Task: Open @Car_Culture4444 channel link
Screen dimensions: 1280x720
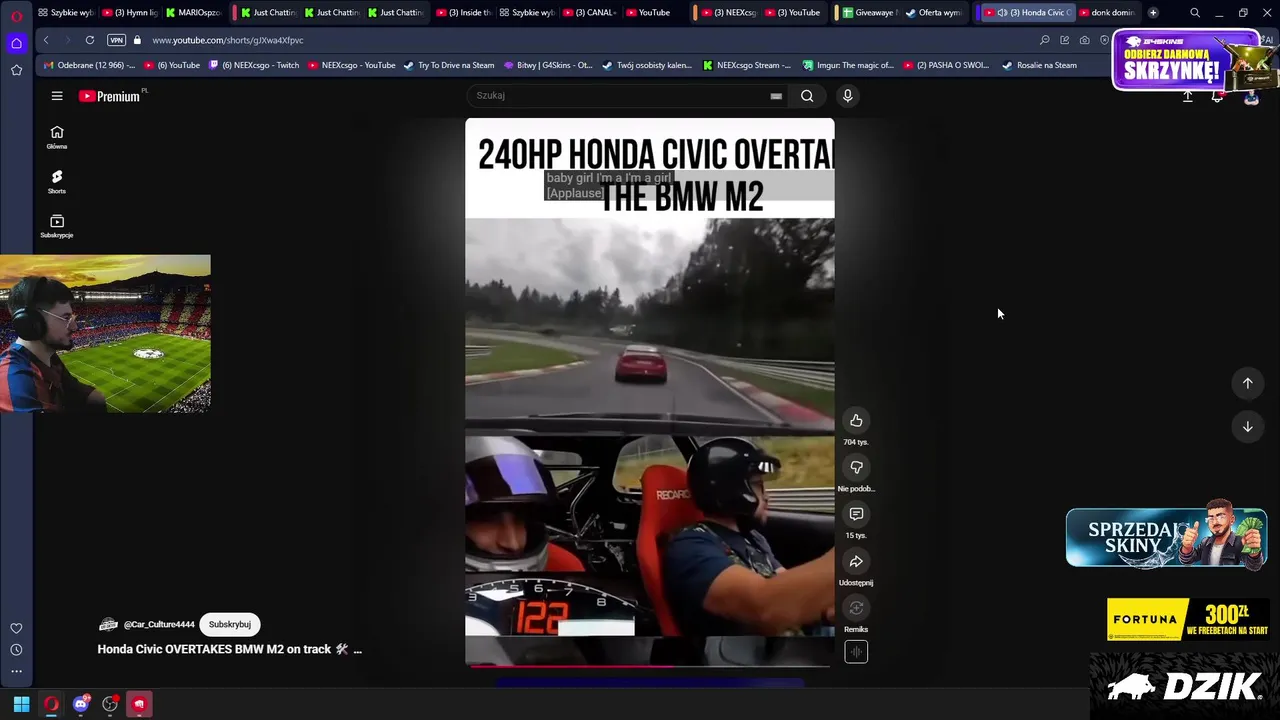Action: click(x=159, y=624)
